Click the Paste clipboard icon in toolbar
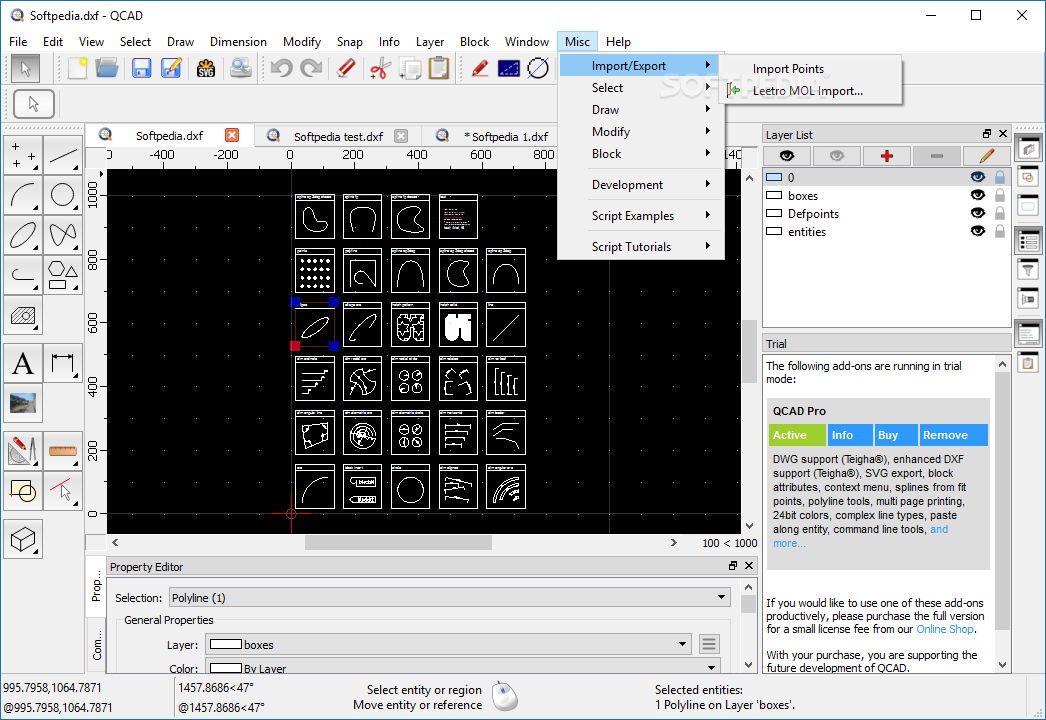1046x720 pixels. click(439, 68)
